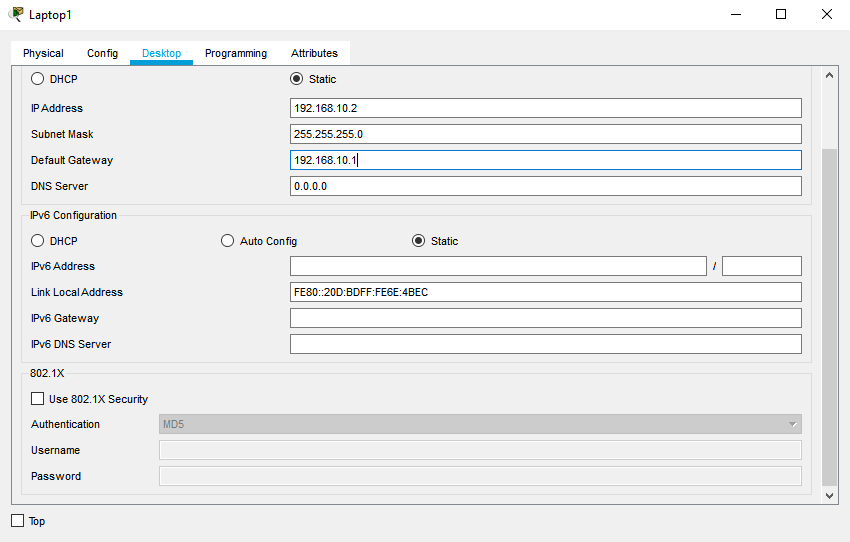The width and height of the screenshot is (850, 542).
Task: Click the IPv6 Configuration group label
Action: [74, 215]
